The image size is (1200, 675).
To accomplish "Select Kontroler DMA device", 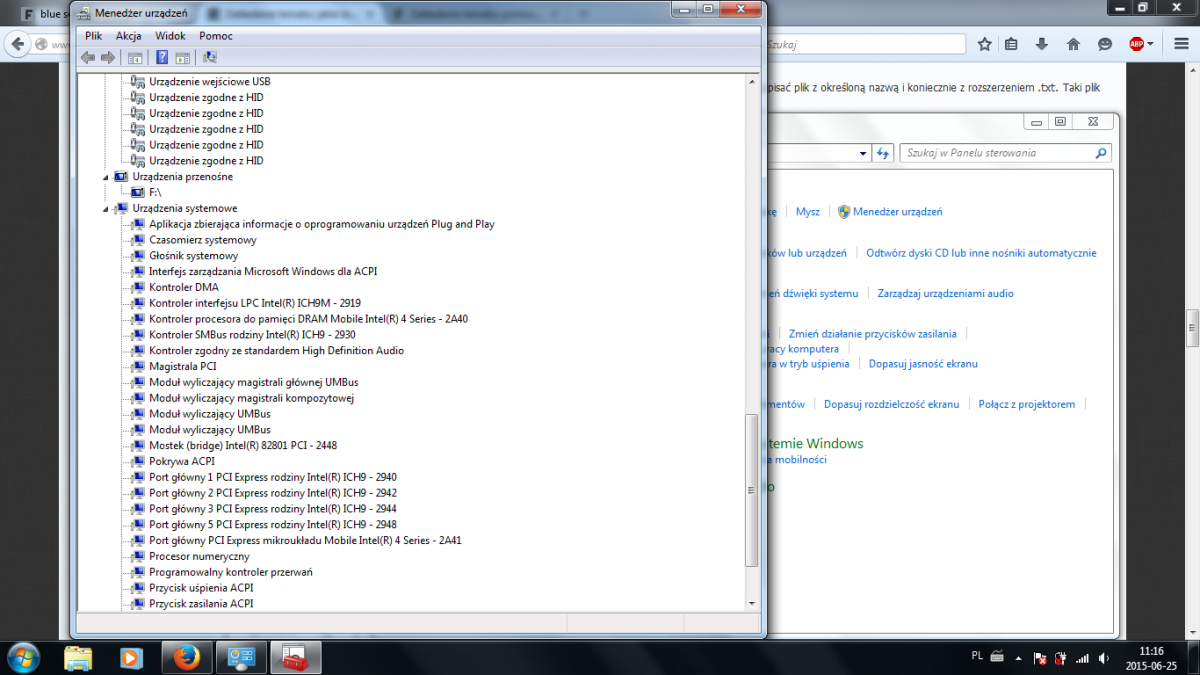I will click(184, 287).
